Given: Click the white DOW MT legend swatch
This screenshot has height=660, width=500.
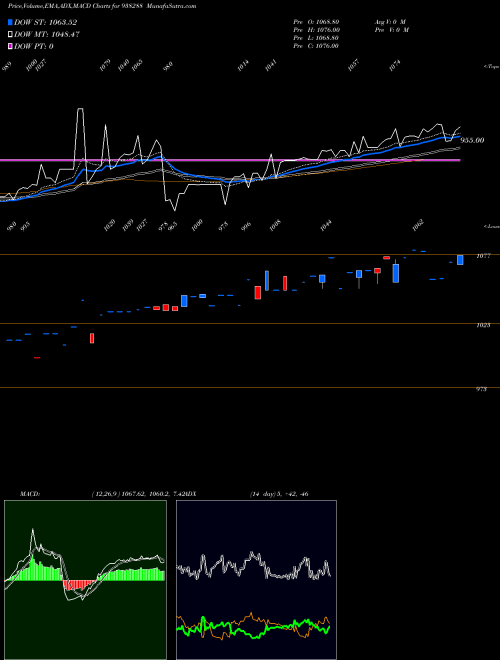Looking at the screenshot, I should pos(11,34).
